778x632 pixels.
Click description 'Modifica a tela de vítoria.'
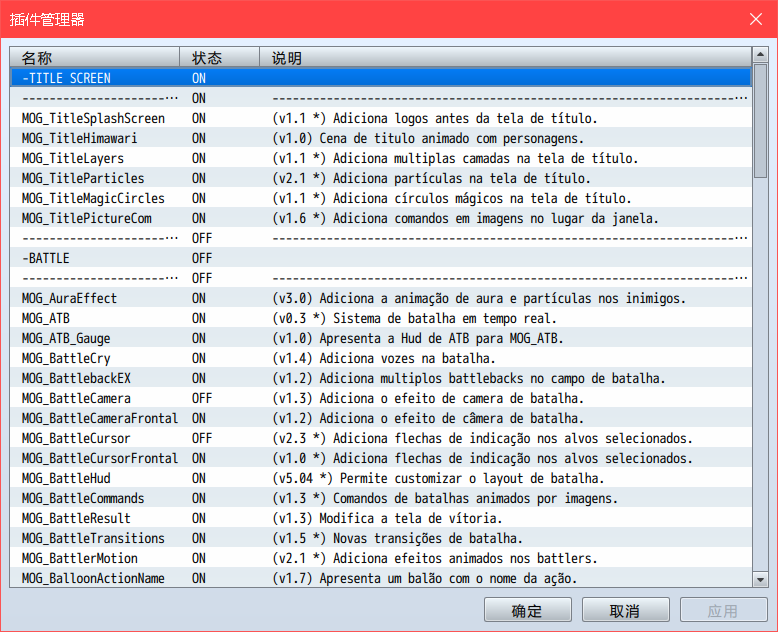411,518
